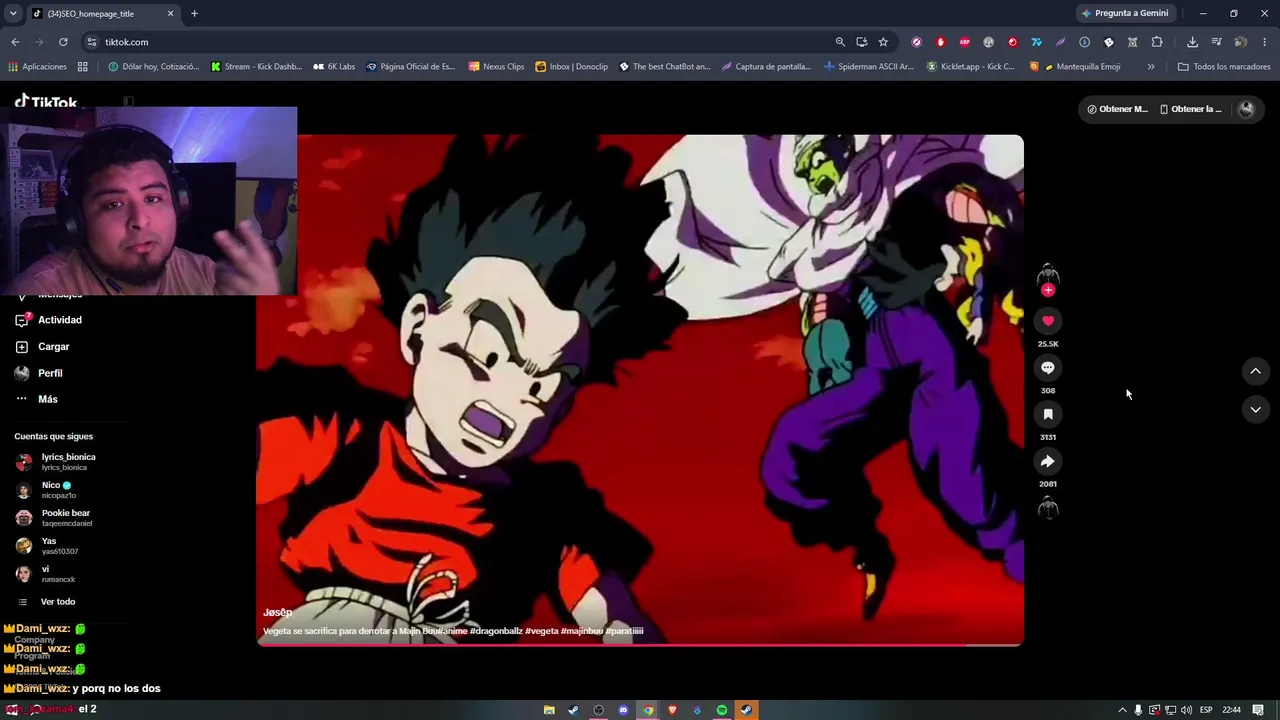Open the Actividad inbox in sidebar
The height and width of the screenshot is (720, 1280).
click(49, 320)
